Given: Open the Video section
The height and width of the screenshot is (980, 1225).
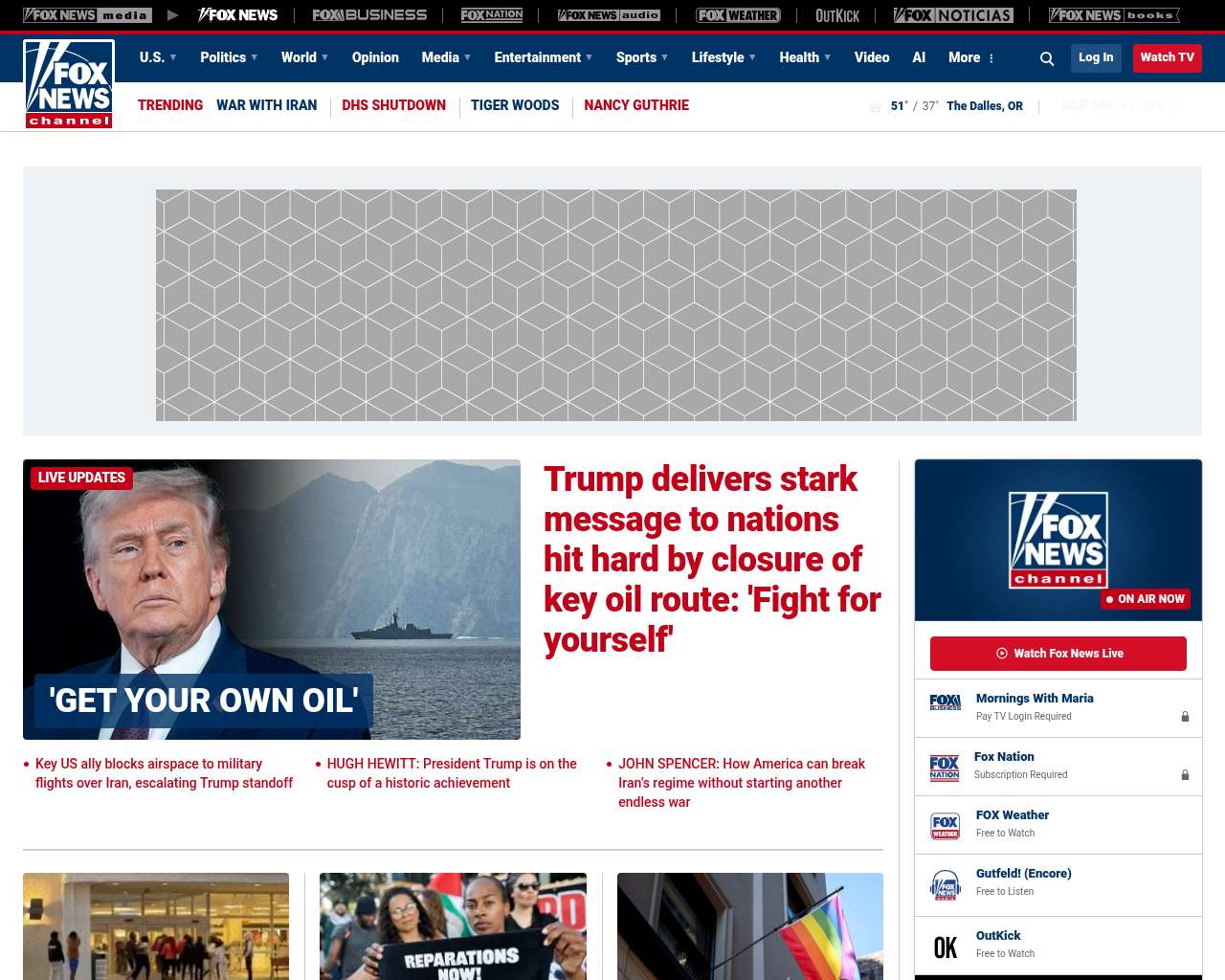Looking at the screenshot, I should coord(872,57).
